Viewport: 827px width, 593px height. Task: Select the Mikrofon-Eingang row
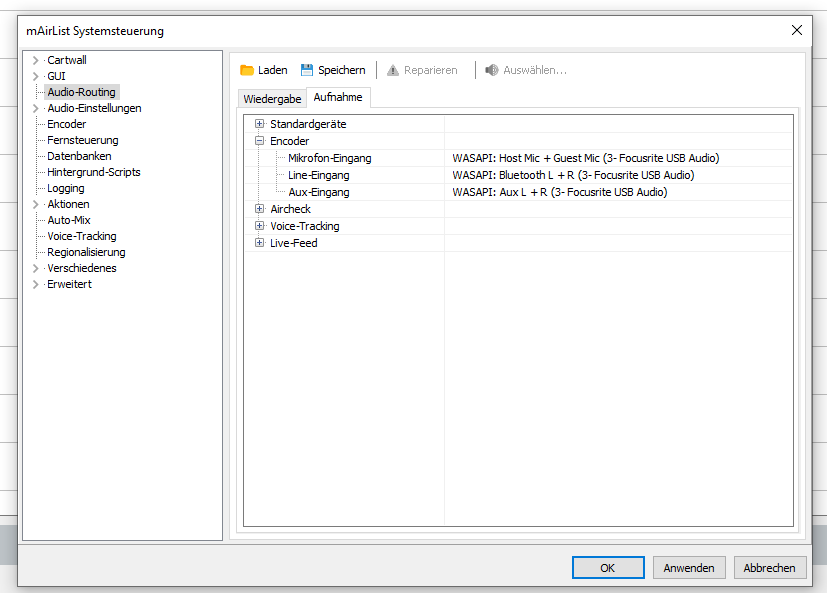[329, 158]
